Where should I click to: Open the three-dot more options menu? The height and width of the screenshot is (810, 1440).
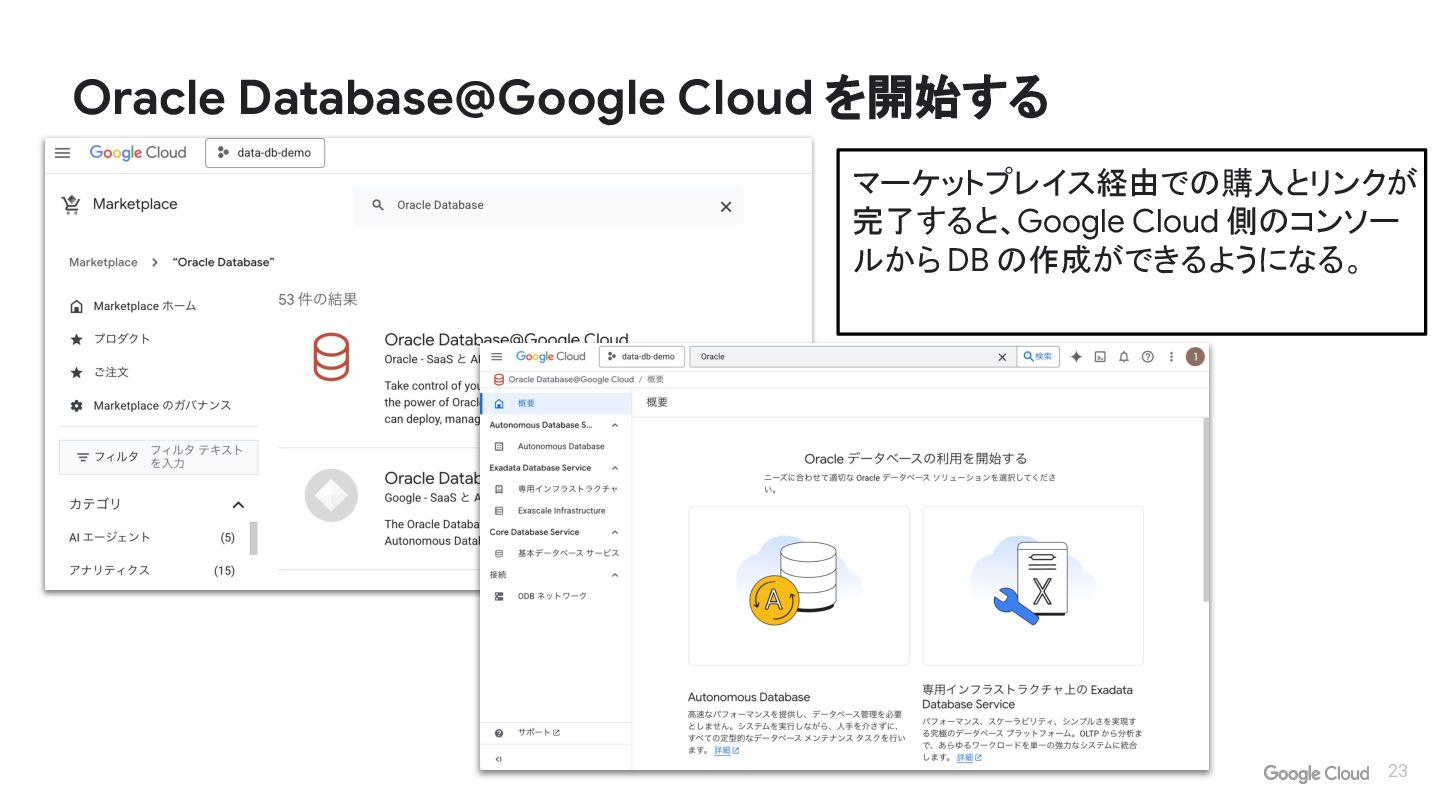point(1171,357)
